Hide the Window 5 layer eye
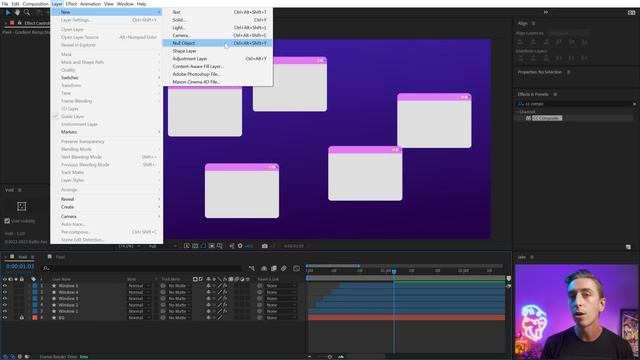Image resolution: width=640 pixels, height=360 pixels. pyautogui.click(x=5, y=286)
